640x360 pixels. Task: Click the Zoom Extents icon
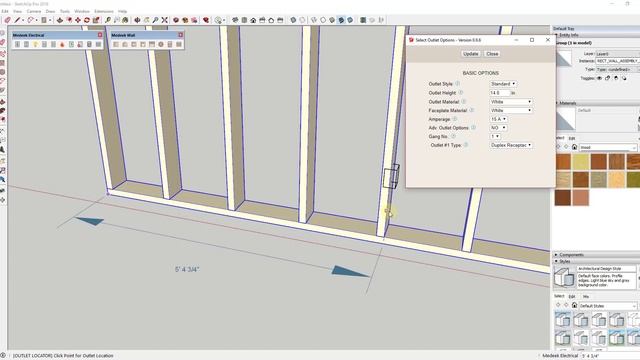(x=164, y=20)
